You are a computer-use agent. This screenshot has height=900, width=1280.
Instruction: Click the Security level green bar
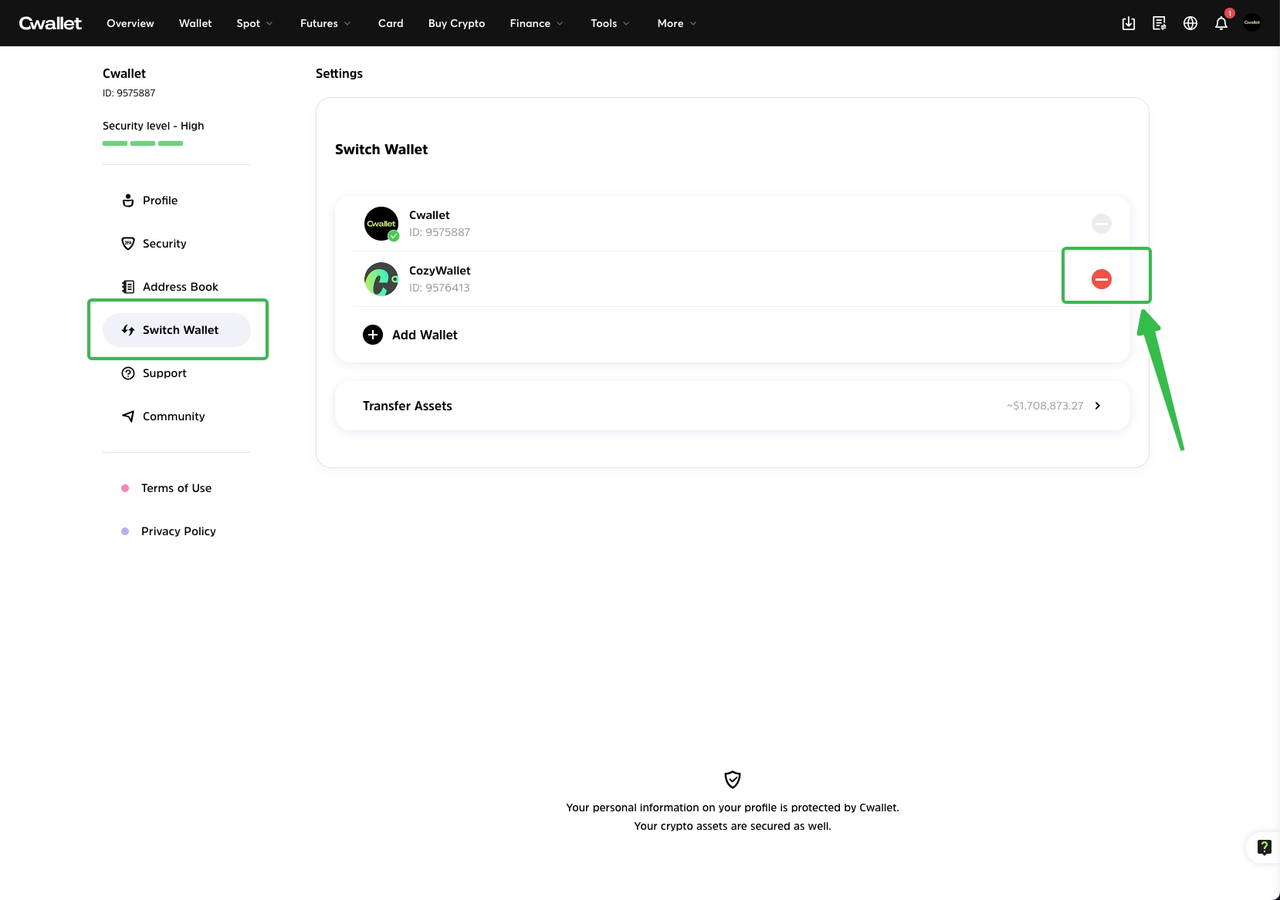(142, 143)
